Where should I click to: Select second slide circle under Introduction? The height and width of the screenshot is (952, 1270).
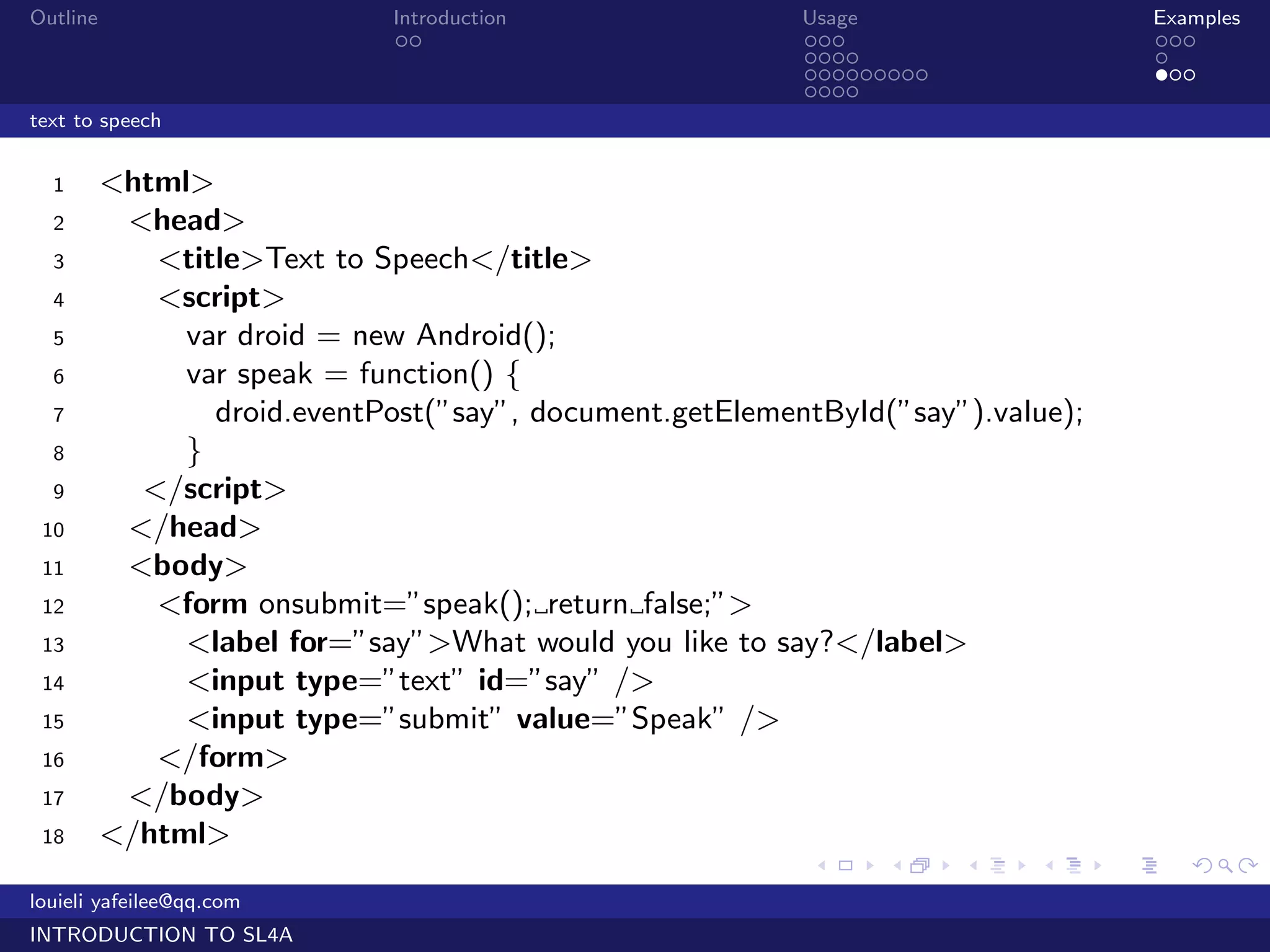[415, 42]
